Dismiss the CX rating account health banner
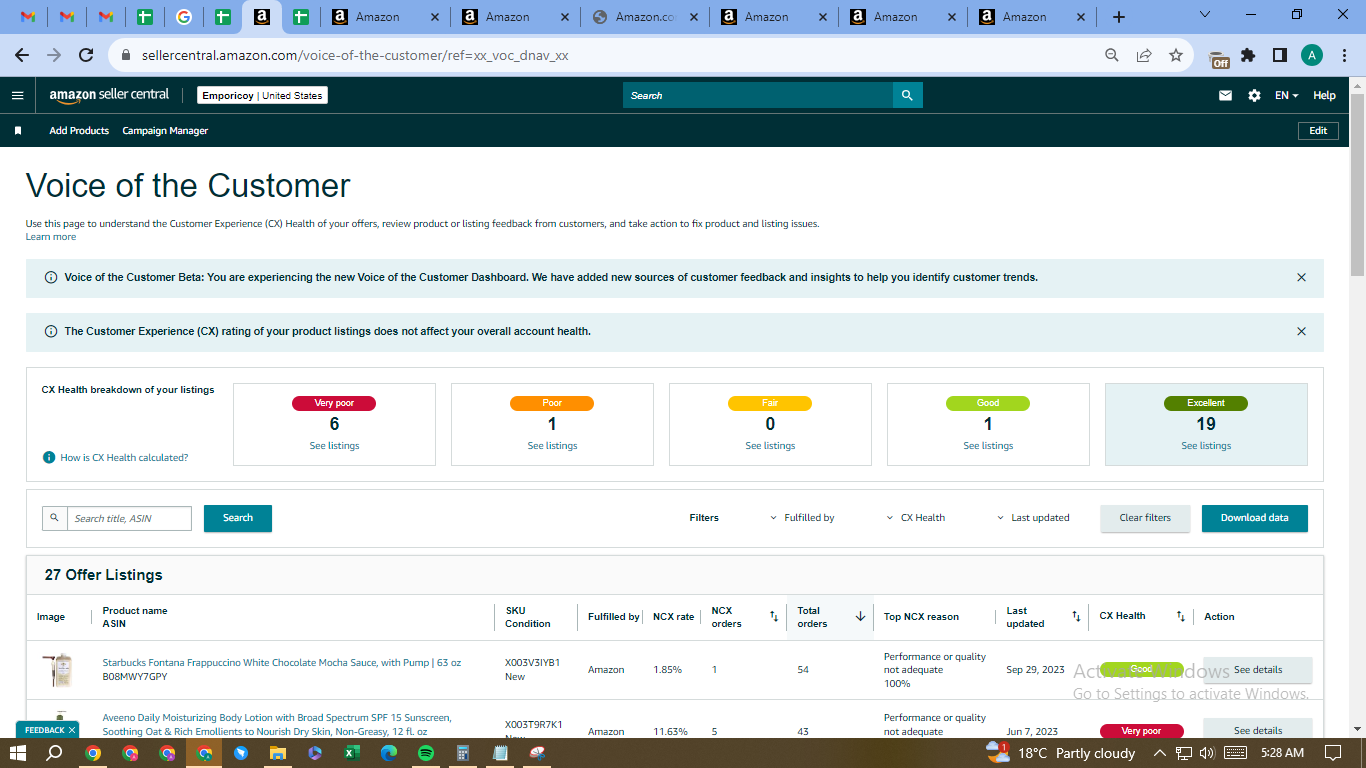The image size is (1366, 768). coord(1301,331)
